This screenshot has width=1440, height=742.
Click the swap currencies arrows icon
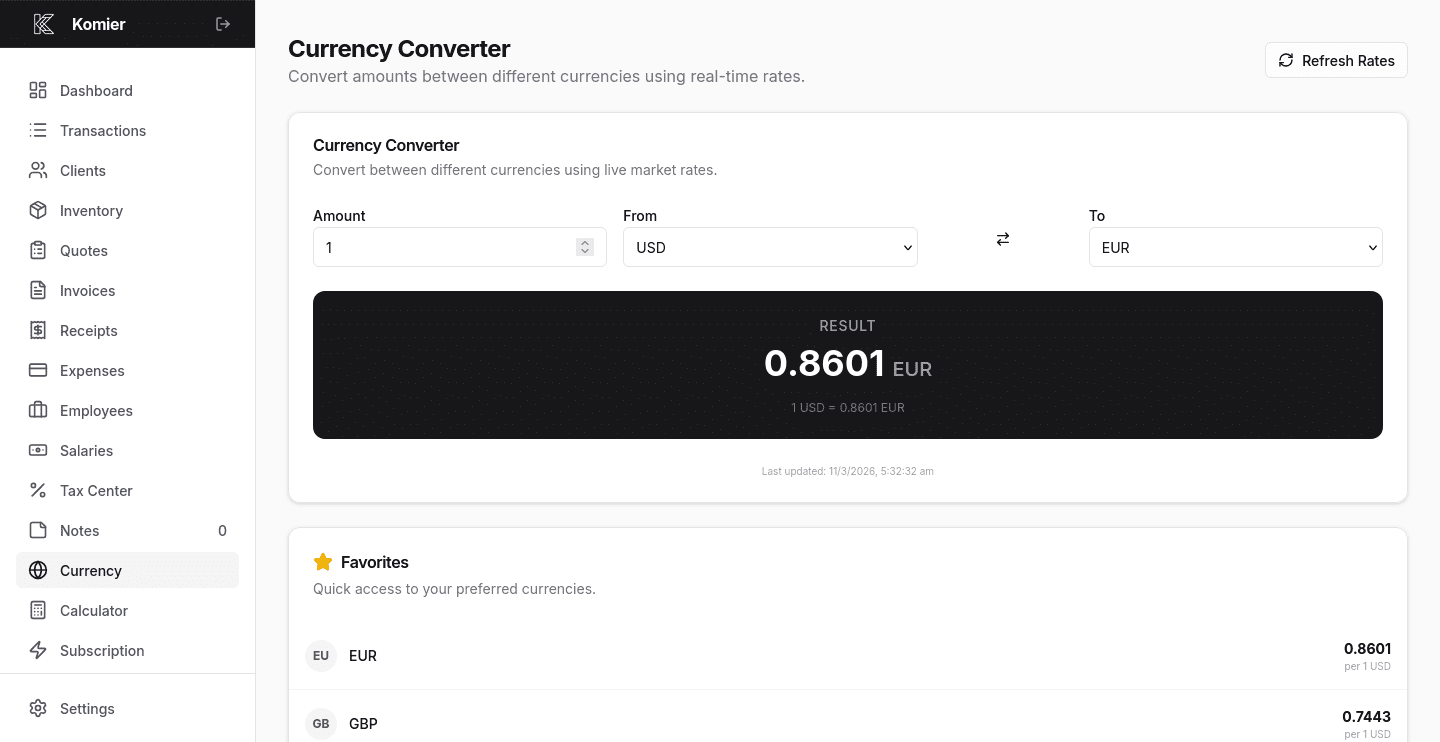[1002, 239]
